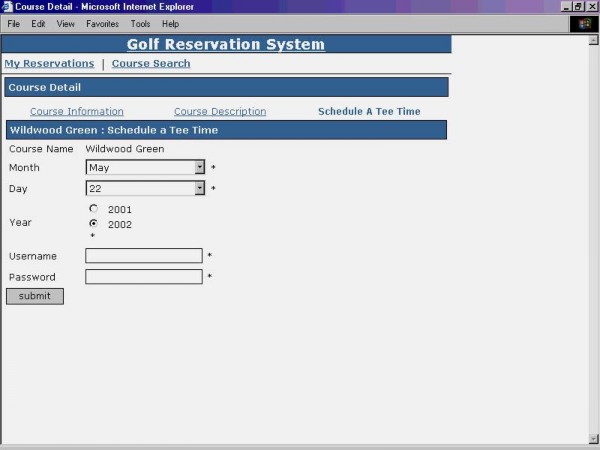Follow the Course Search link
The image size is (600, 450).
tap(150, 64)
